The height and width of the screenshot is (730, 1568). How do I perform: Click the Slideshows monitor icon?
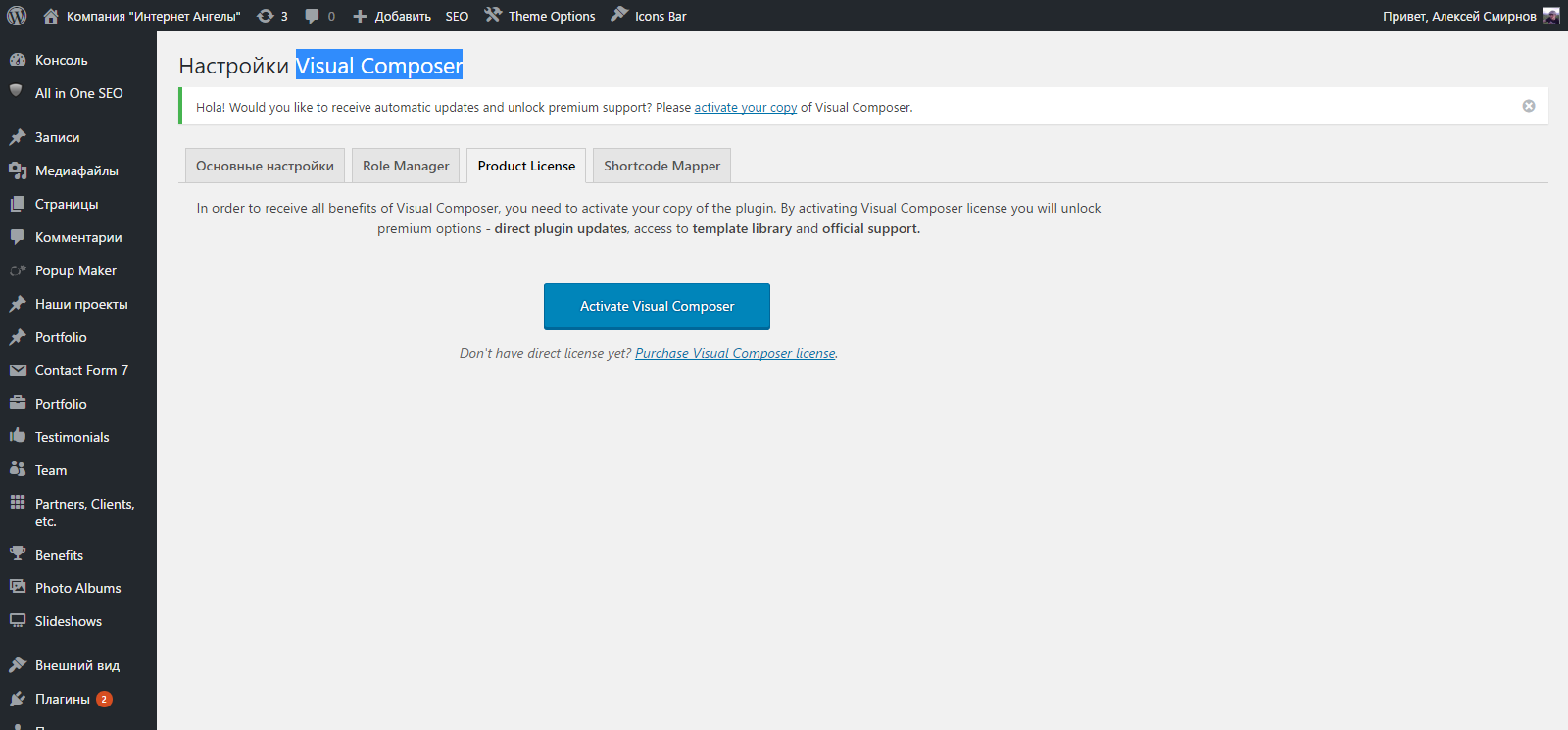point(18,620)
